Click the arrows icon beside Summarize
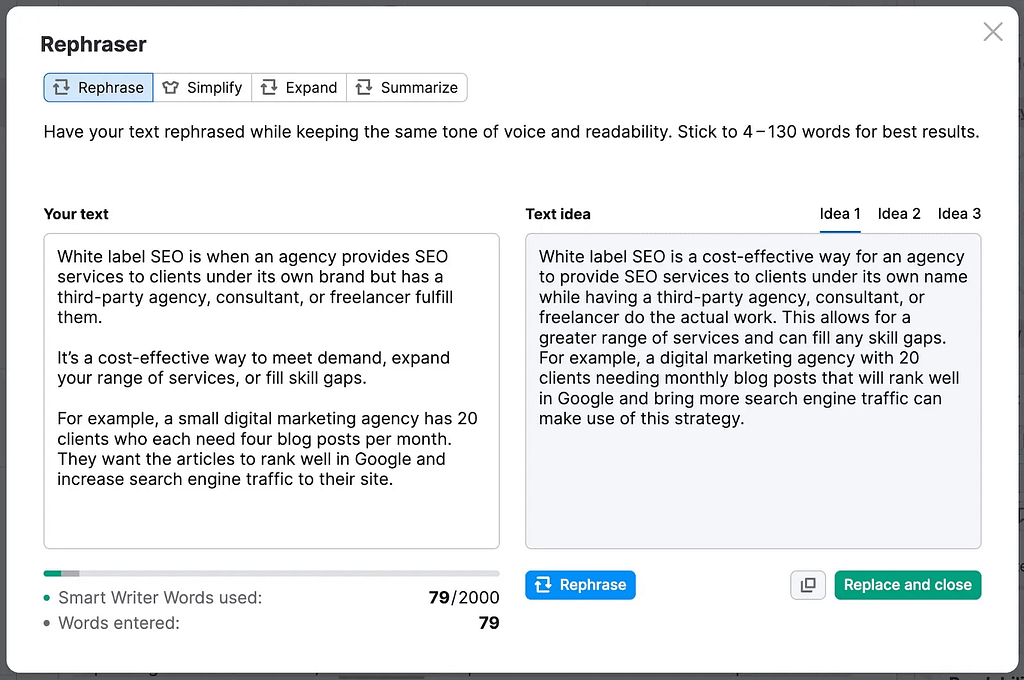 (364, 88)
